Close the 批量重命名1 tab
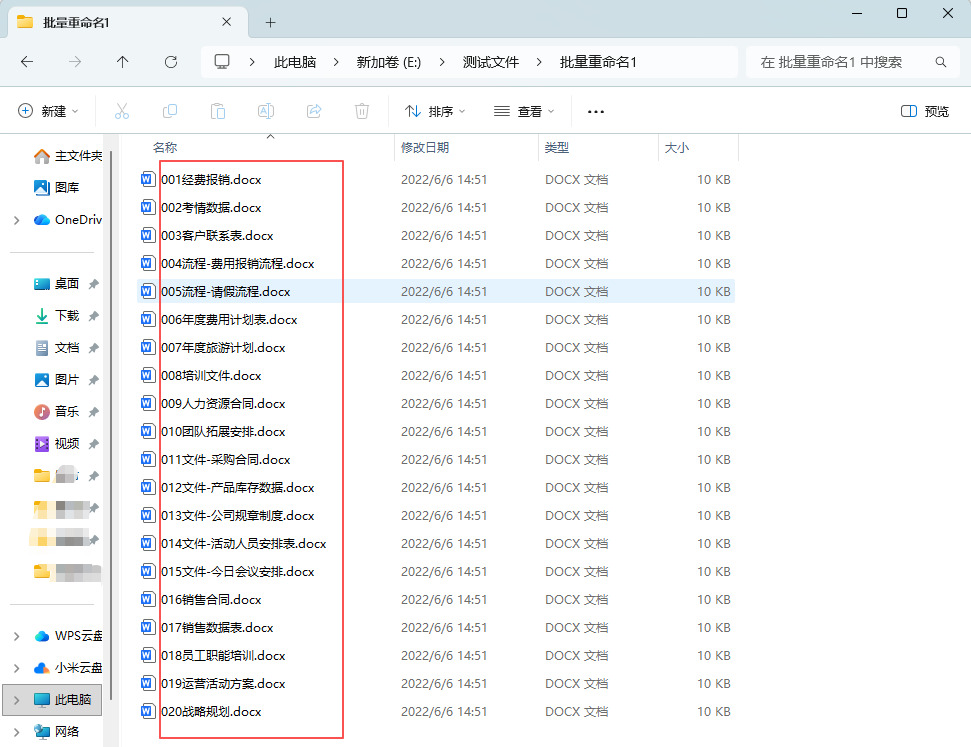The height and width of the screenshot is (747, 971). click(227, 22)
